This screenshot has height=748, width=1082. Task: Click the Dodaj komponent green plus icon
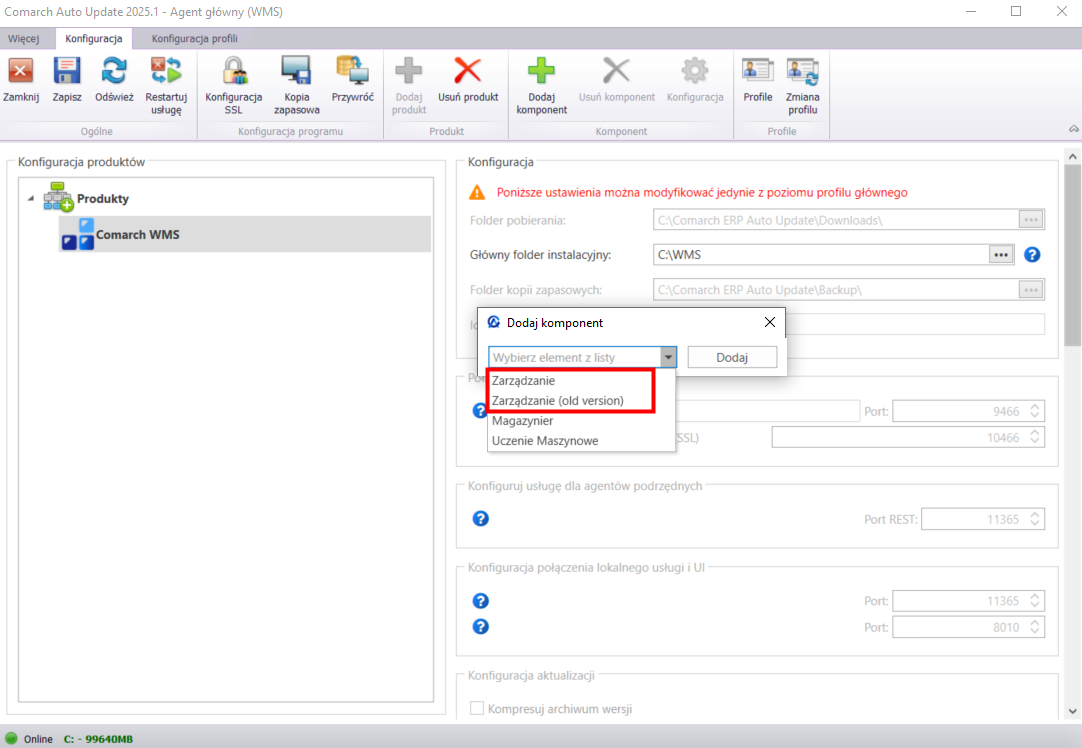(542, 71)
